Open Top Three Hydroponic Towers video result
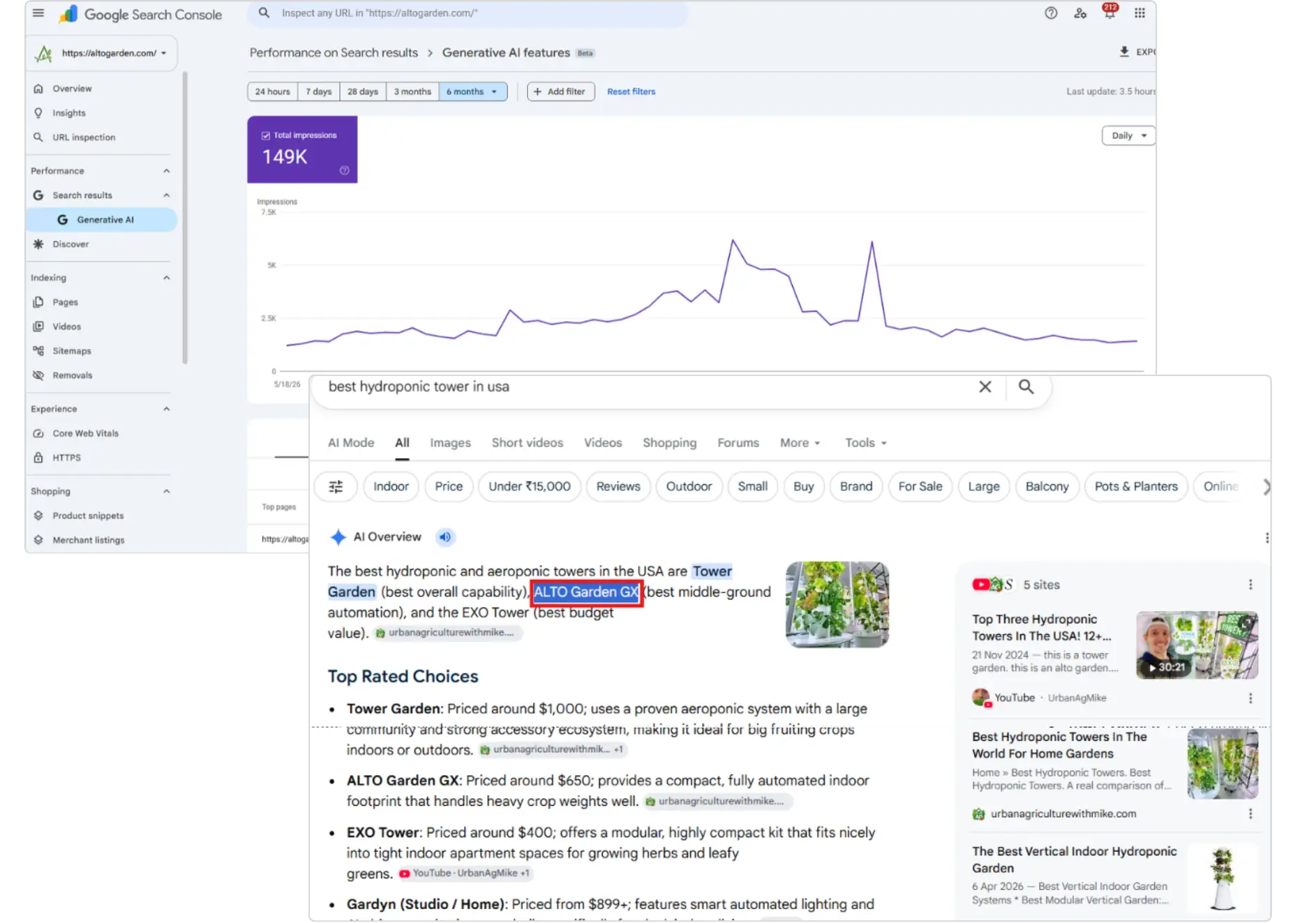This screenshot has width=1316, height=923. (x=1041, y=627)
